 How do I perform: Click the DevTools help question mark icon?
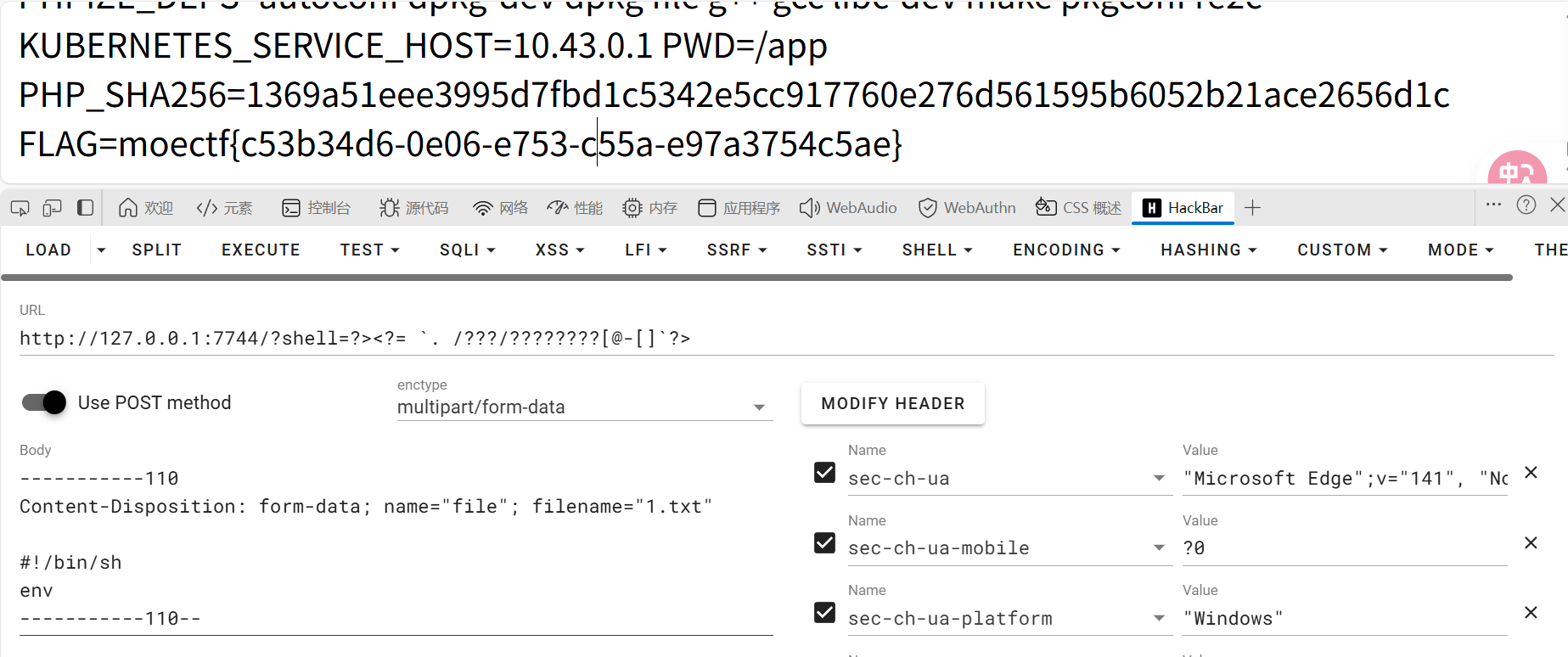1526,205
